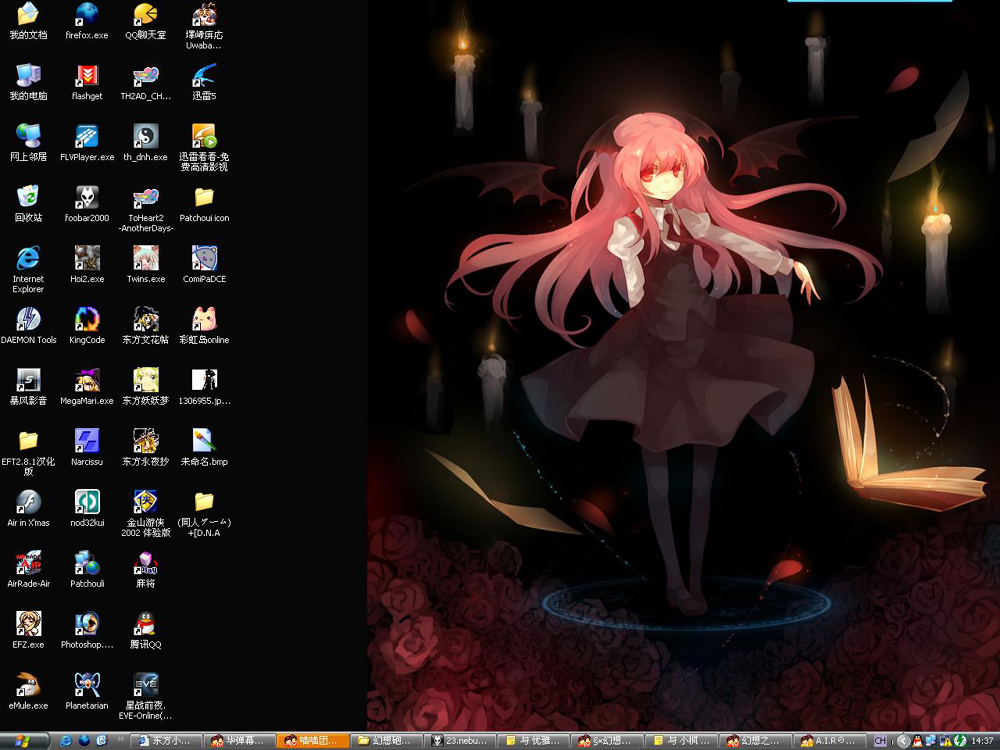Switch to 东方小... taskbar window

pyautogui.click(x=167, y=741)
